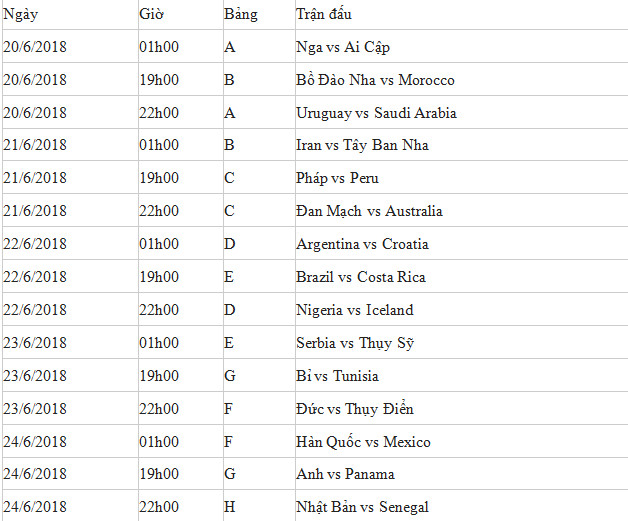Click the 'Bảng' column header
Viewport: 628px width, 521px height.
[x=241, y=15]
